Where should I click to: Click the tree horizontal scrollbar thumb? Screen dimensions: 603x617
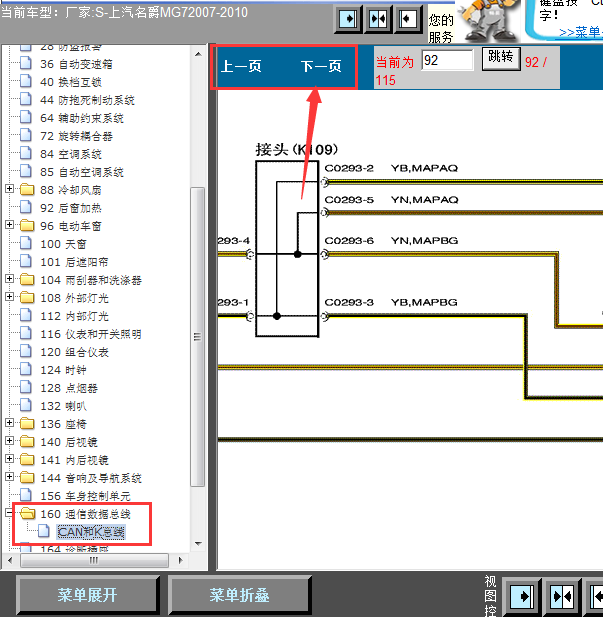[94, 560]
